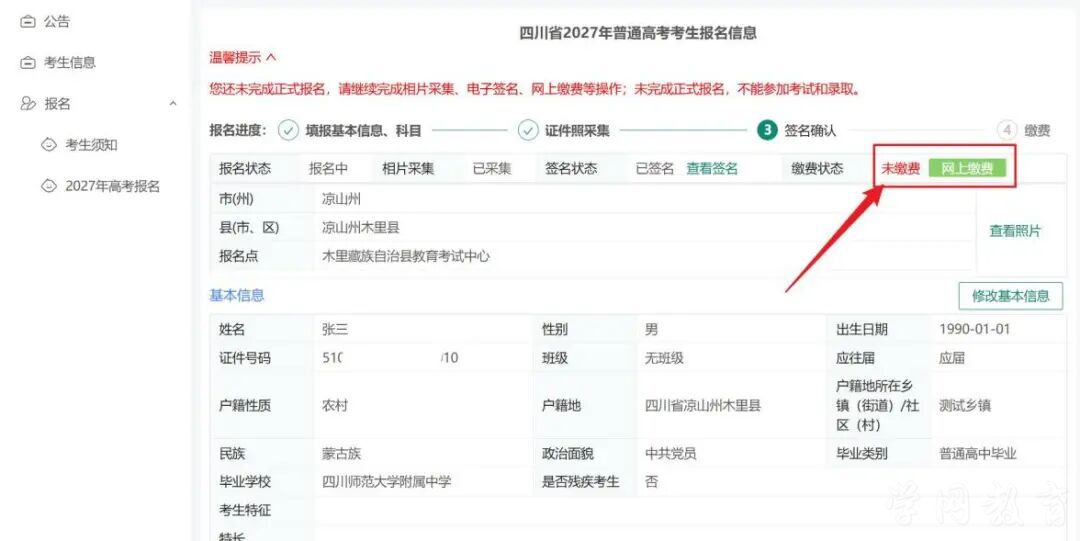Click the step 4 circle for 缴费

click(1006, 130)
